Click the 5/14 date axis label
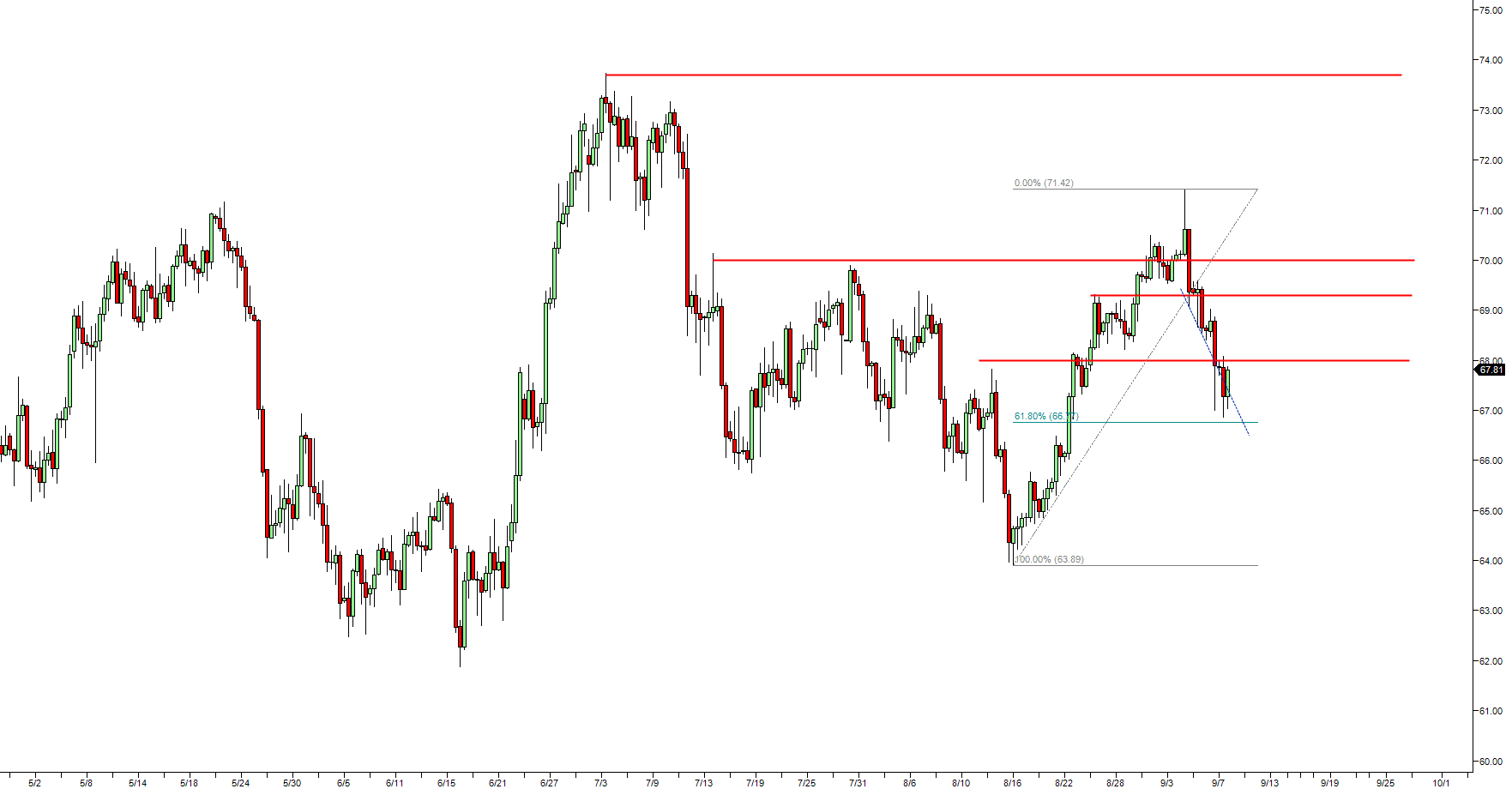The image size is (1512, 795). coord(137,783)
